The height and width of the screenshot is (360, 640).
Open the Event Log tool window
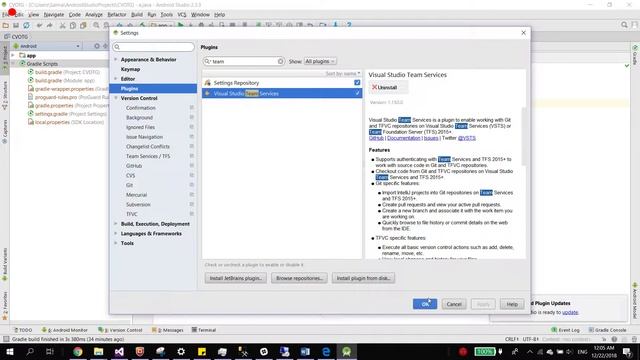(566, 330)
